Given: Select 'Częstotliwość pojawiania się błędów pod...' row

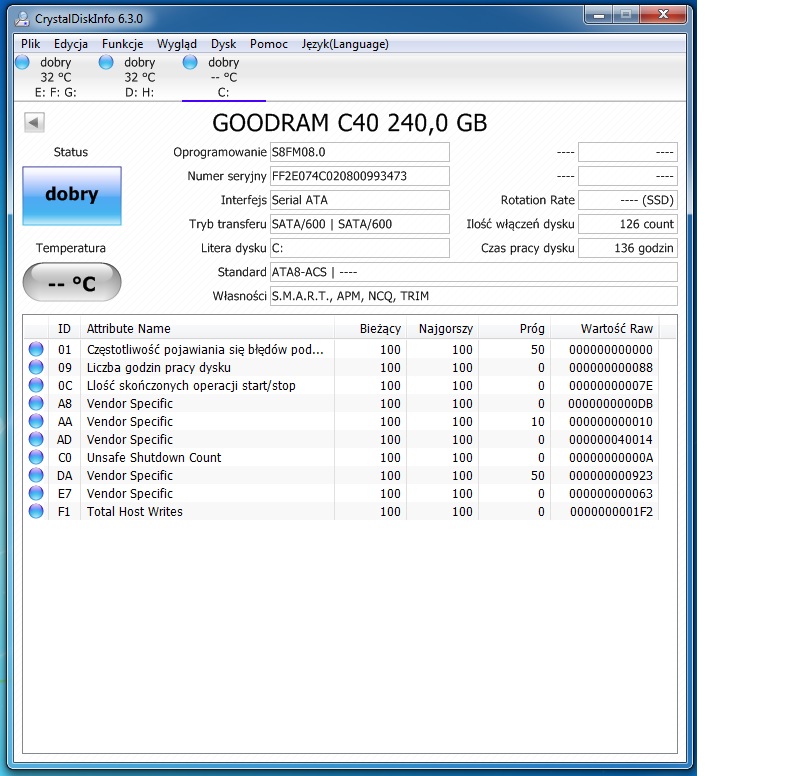Looking at the screenshot, I should (x=341, y=349).
